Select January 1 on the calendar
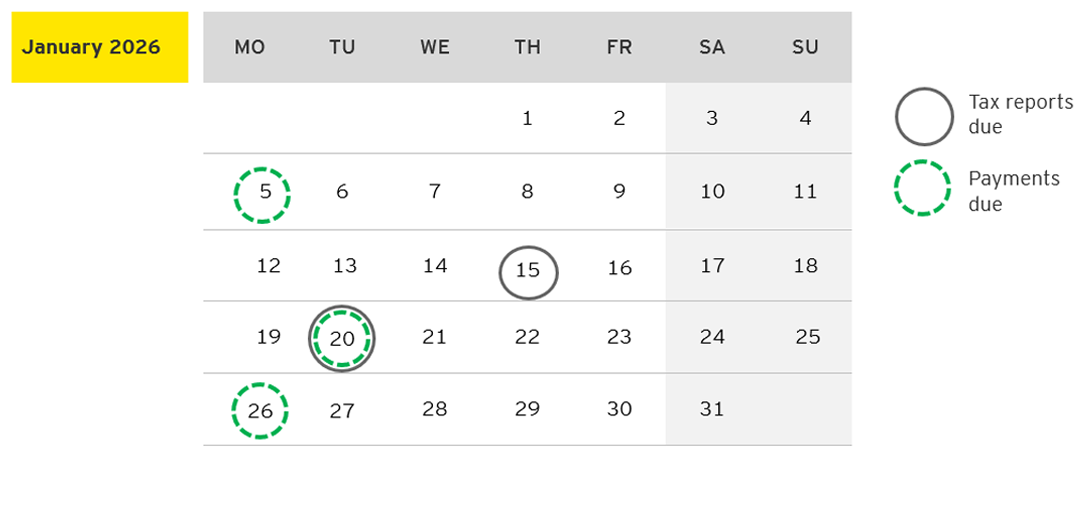The height and width of the screenshot is (532, 1086). 527,119
